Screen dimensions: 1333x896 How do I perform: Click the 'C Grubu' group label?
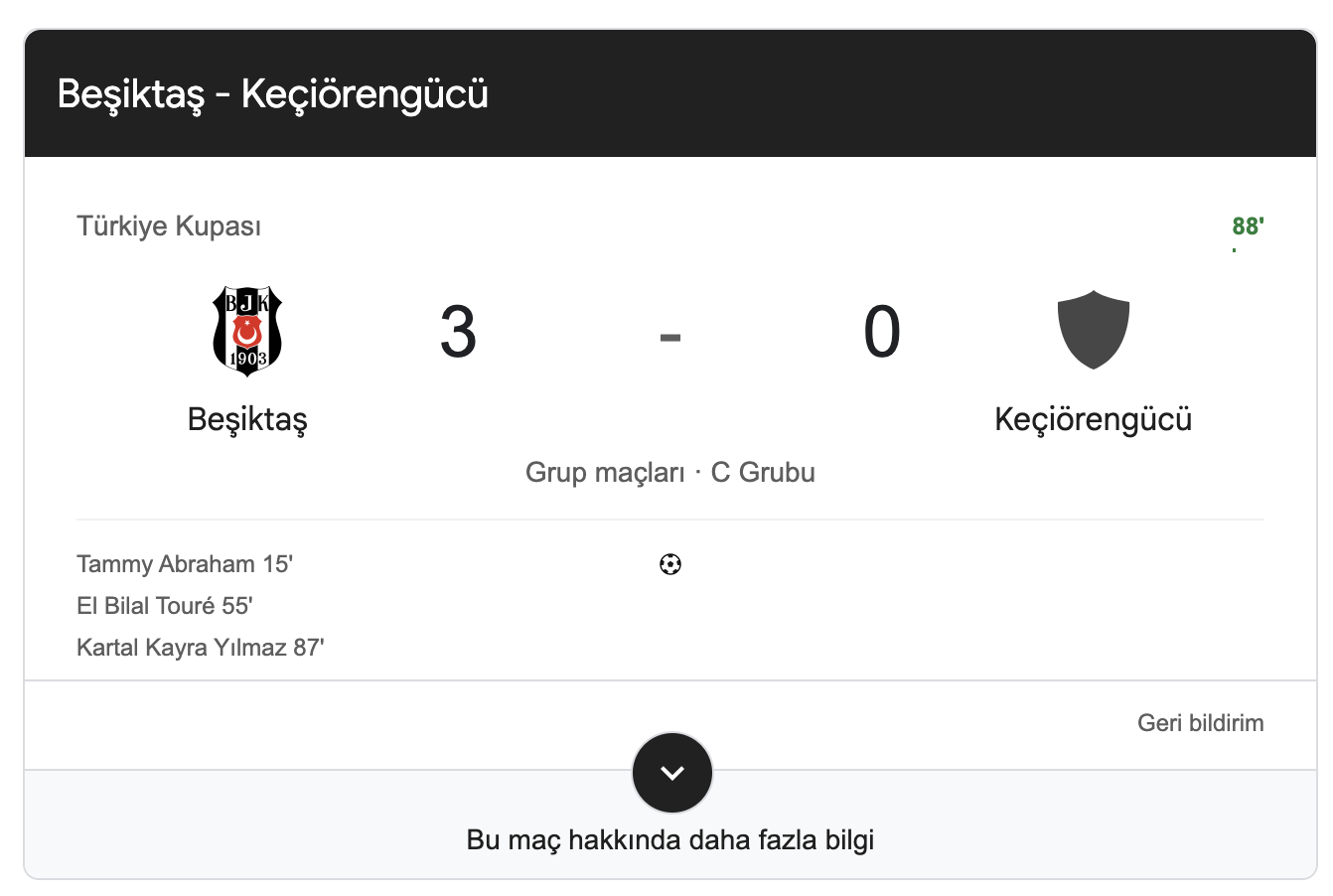click(763, 472)
